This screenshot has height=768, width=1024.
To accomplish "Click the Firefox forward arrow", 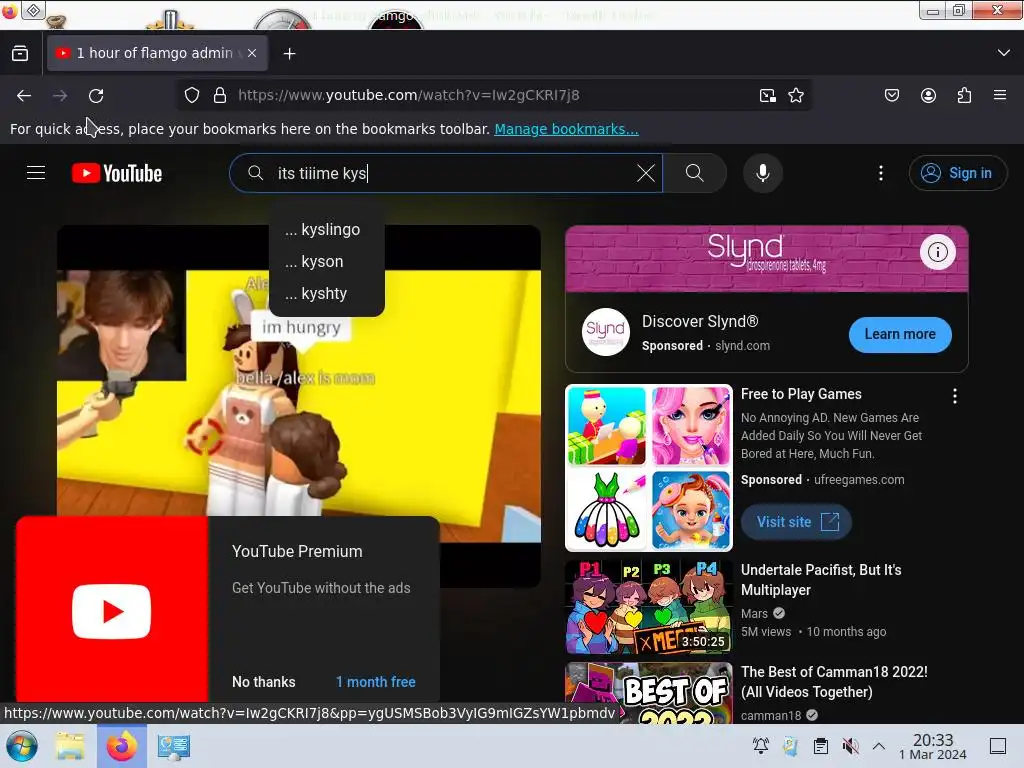I will (x=60, y=96).
